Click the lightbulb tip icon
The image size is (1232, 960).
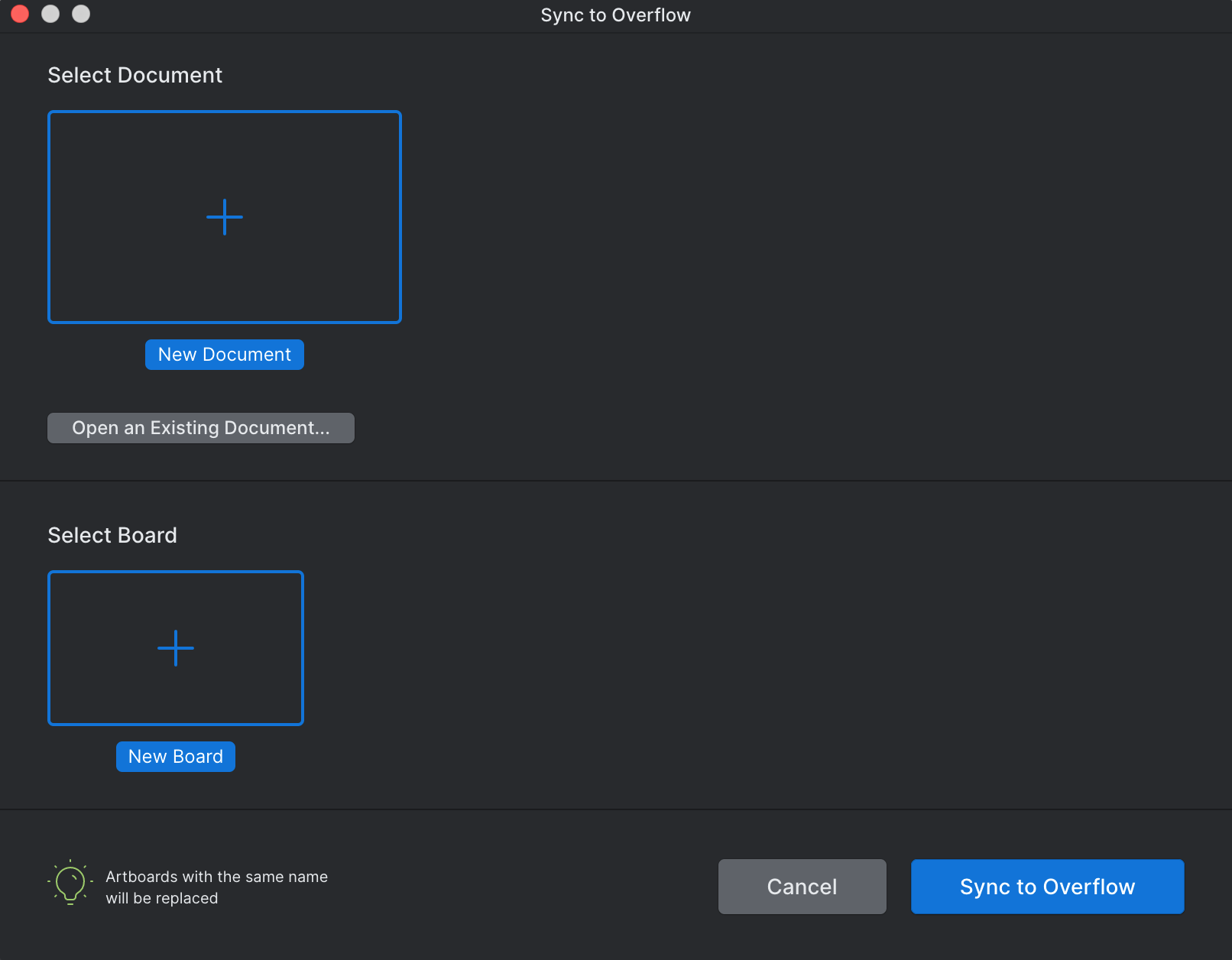tap(70, 883)
